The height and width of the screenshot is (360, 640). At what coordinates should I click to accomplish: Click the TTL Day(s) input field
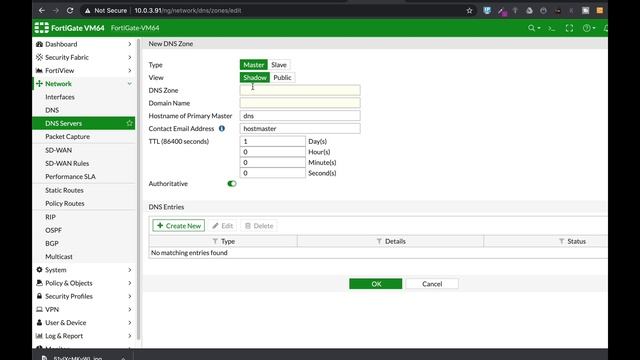coord(272,141)
